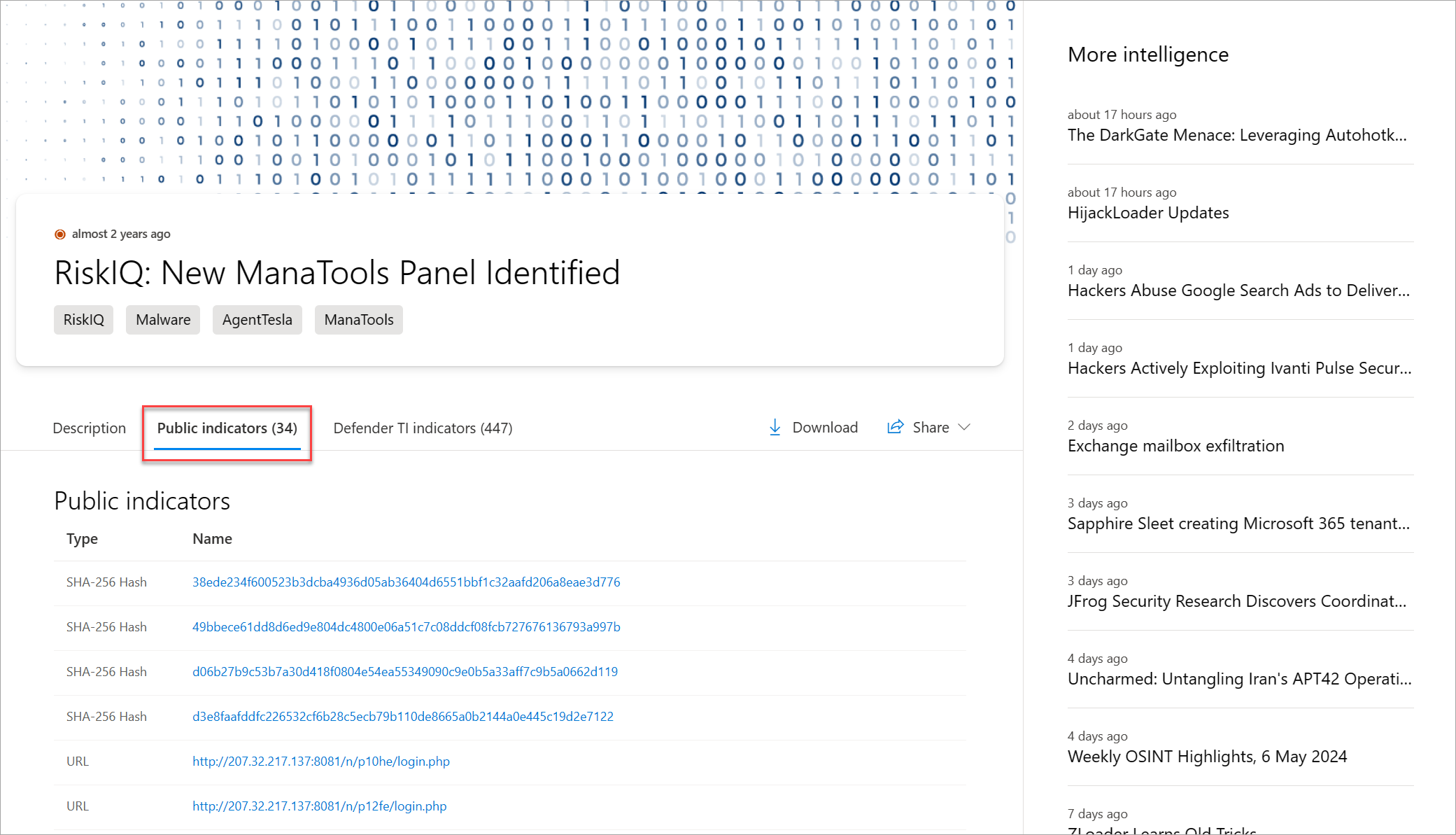1456x835 pixels.
Task: Open Weekly OSINT Highlights, 6 May 2024
Action: 1206,757
